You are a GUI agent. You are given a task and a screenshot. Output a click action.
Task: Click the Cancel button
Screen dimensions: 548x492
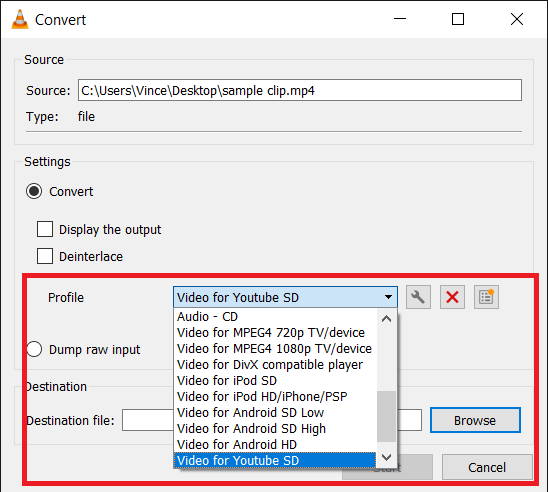[x=487, y=467]
